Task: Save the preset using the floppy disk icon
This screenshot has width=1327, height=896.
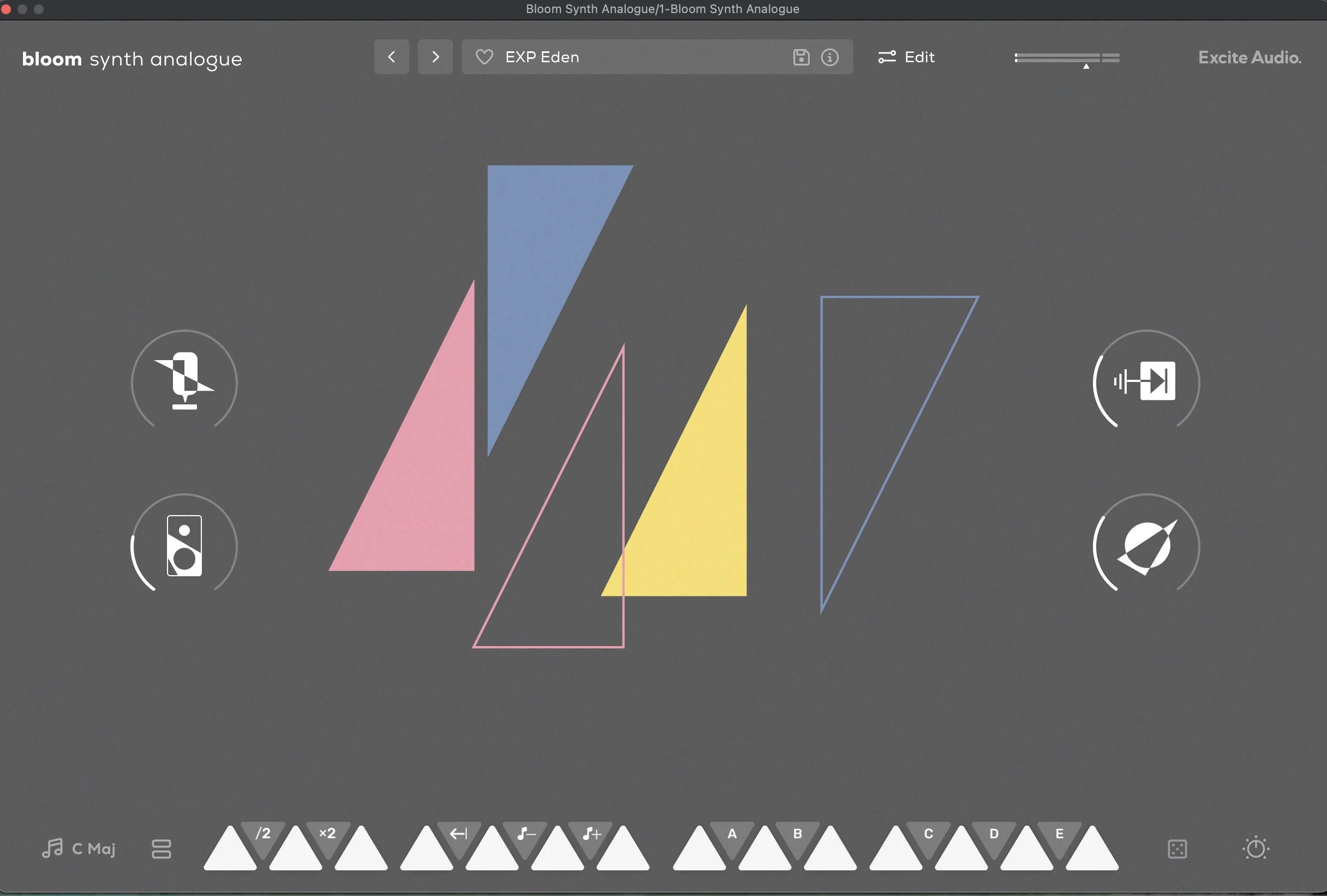Action: click(x=801, y=57)
